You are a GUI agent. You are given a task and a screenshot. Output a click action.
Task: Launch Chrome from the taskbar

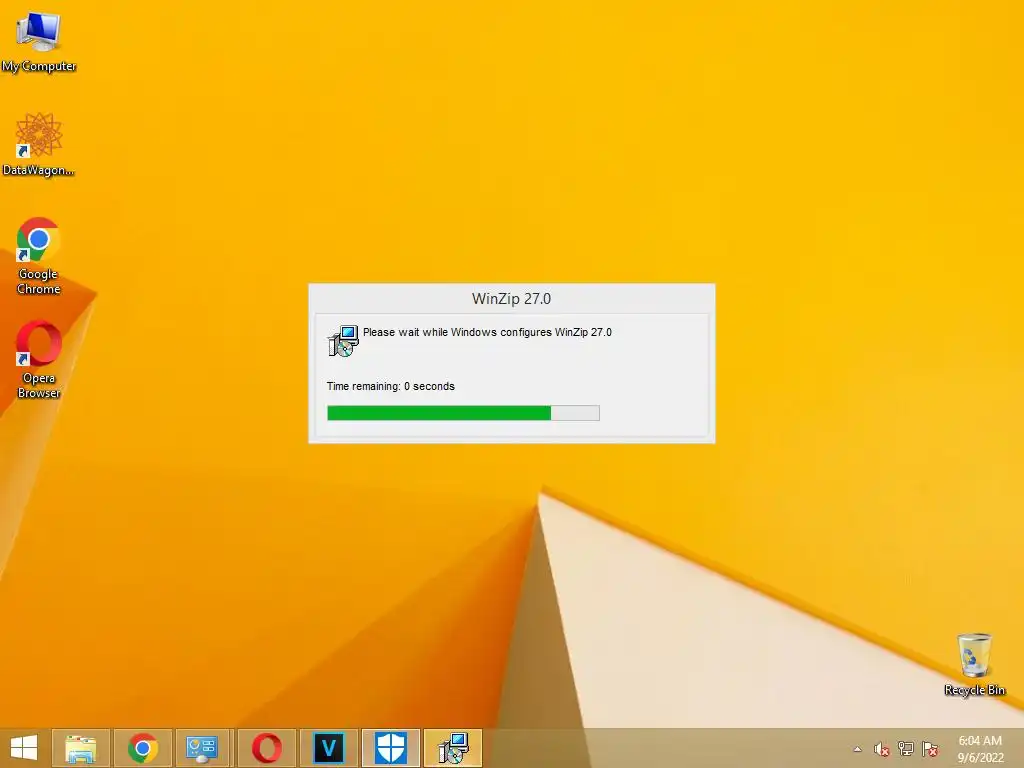tap(143, 748)
